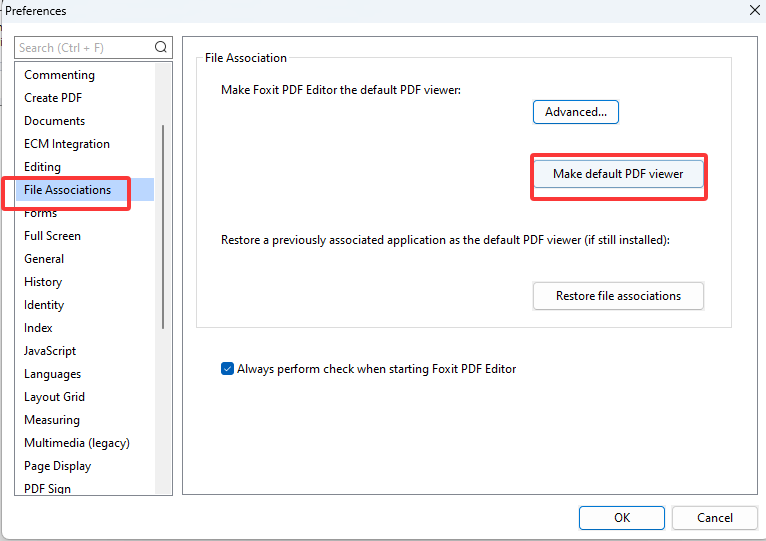Cancel the Preferences dialog
Image resolution: width=766 pixels, height=541 pixels.
714,518
